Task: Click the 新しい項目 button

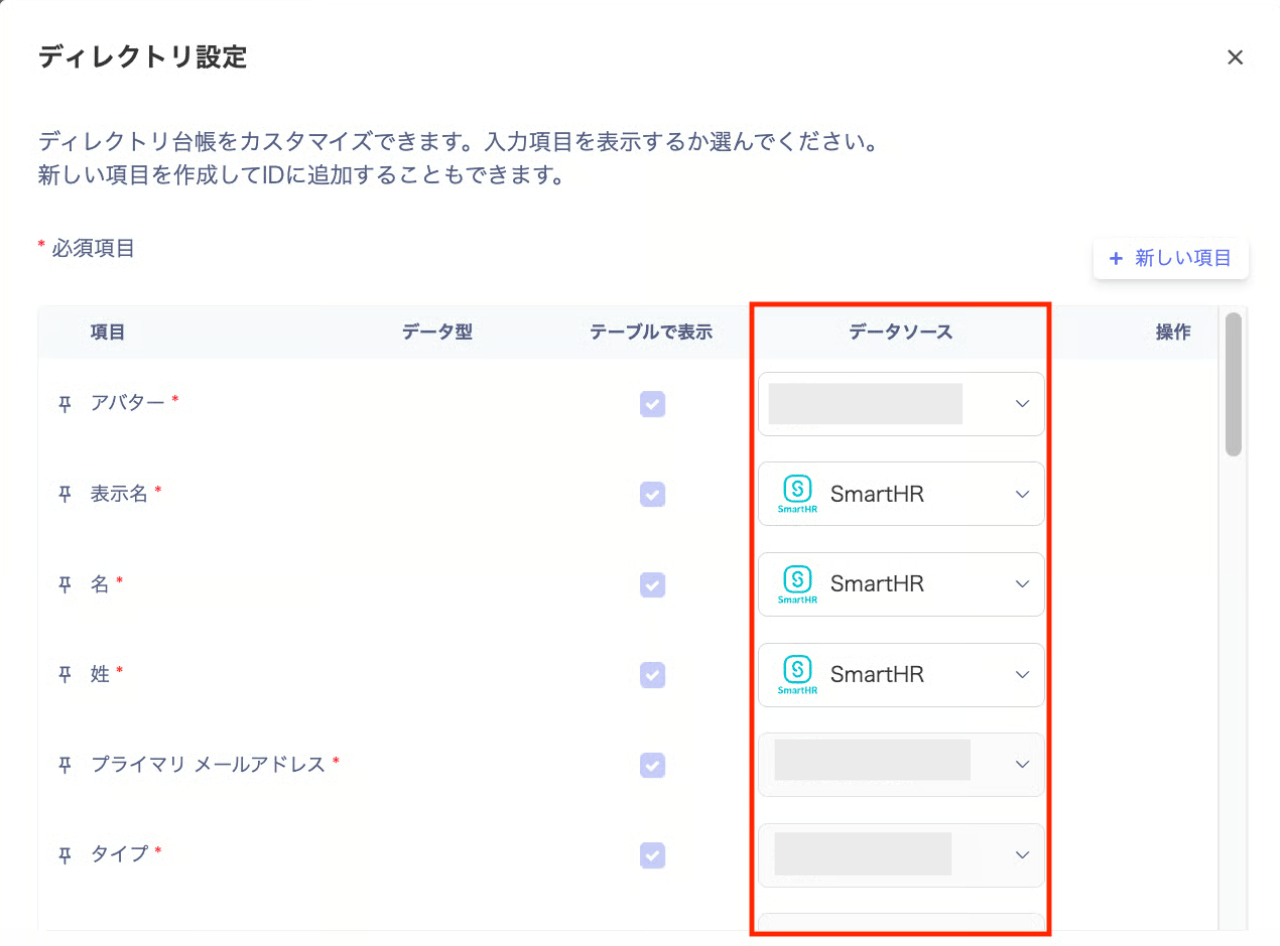Action: coord(1170,258)
